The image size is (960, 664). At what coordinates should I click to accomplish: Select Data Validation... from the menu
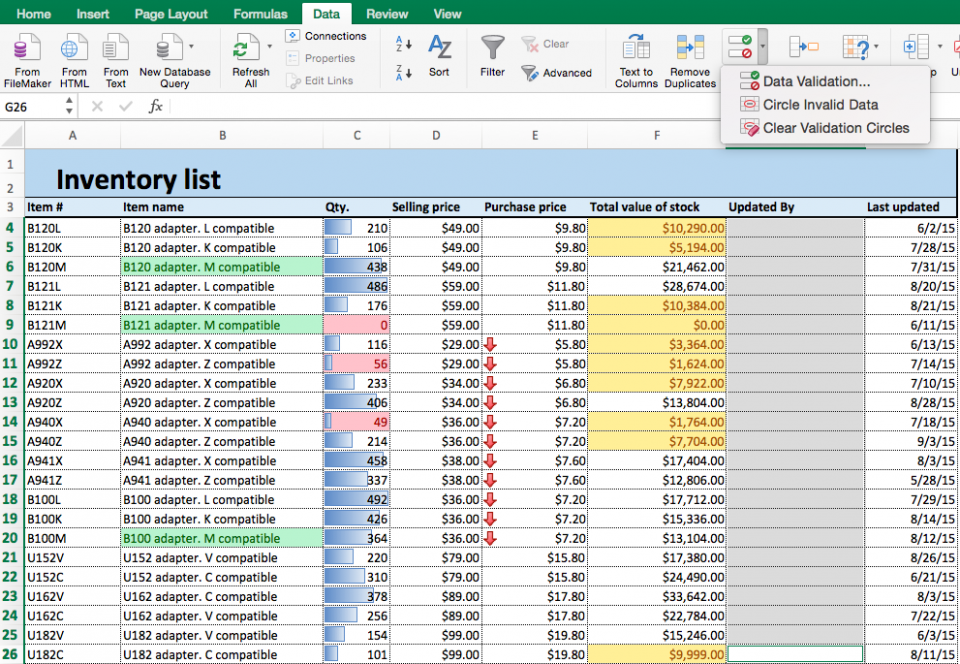[816, 82]
